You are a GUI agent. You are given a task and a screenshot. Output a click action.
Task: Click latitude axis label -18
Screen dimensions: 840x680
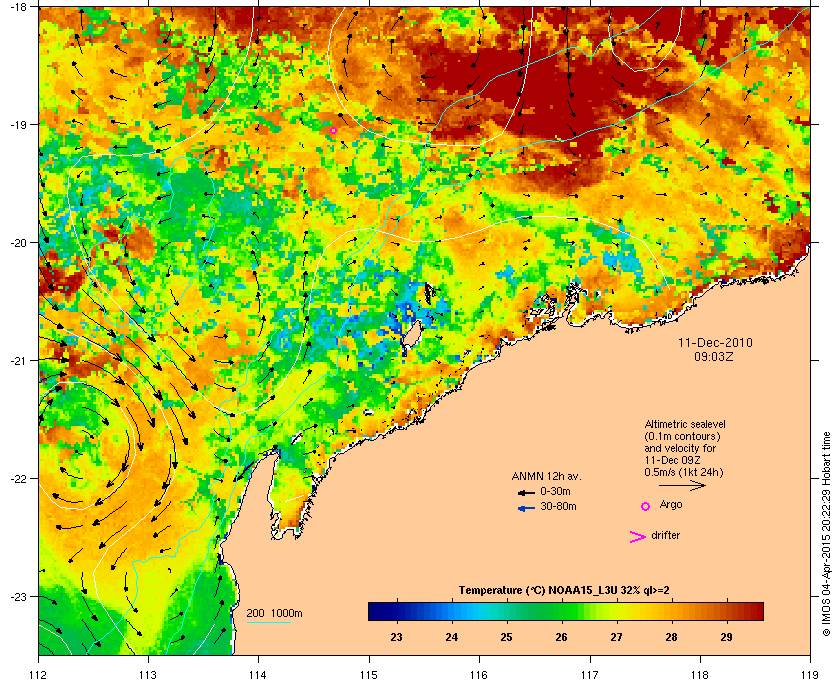(x=18, y=7)
